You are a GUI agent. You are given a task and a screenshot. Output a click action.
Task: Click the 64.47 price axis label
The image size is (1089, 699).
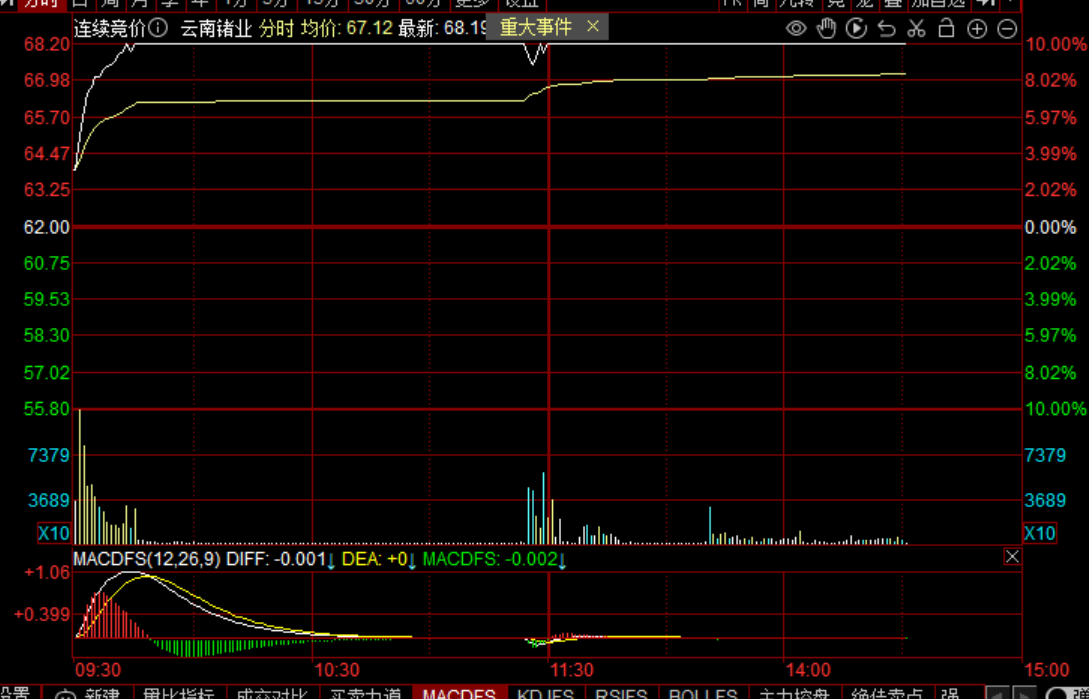47,154
